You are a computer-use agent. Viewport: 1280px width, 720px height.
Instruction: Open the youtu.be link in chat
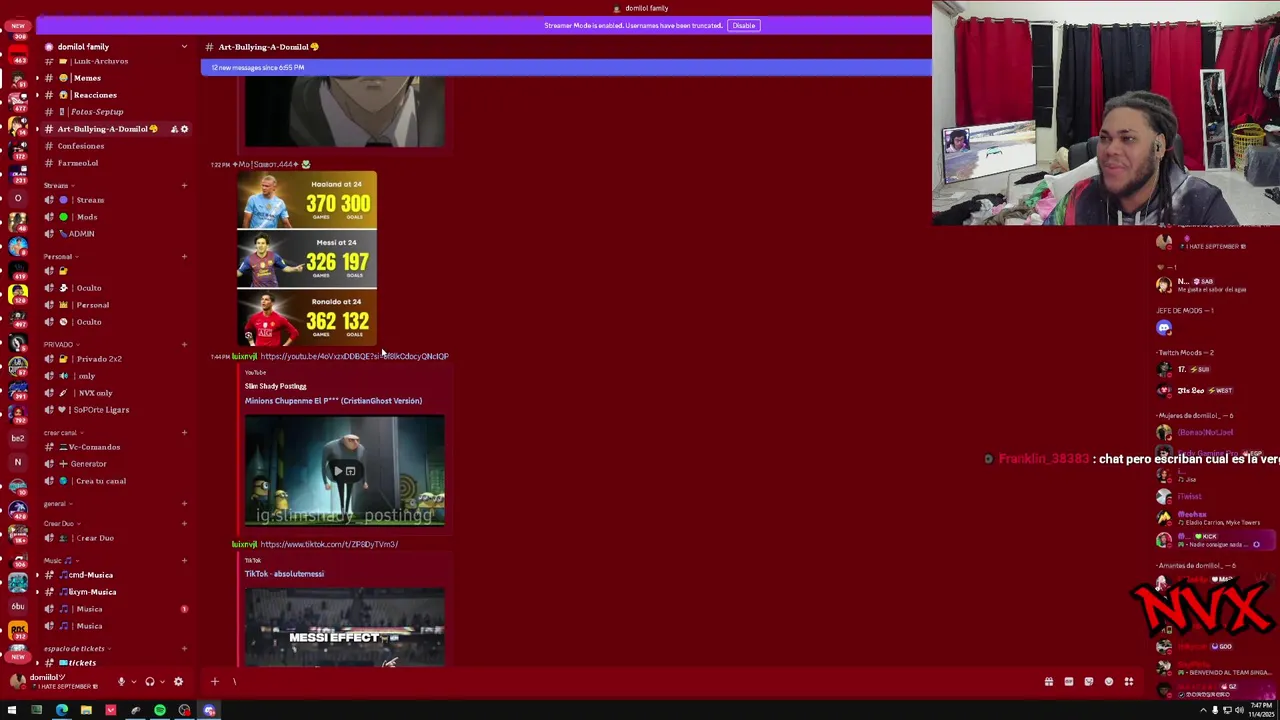[354, 356]
